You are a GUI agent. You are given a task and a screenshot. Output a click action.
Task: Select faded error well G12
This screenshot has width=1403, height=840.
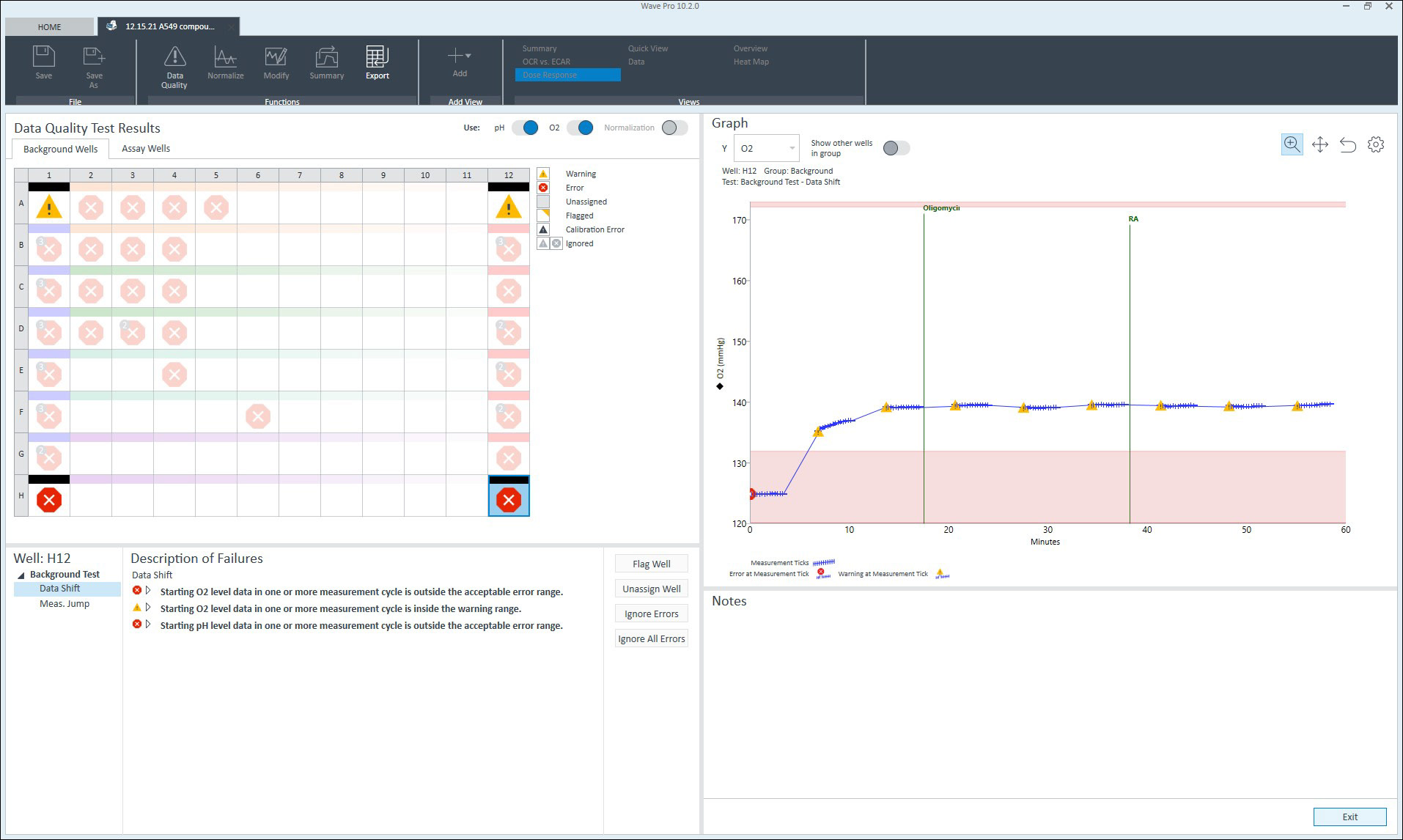(x=509, y=458)
